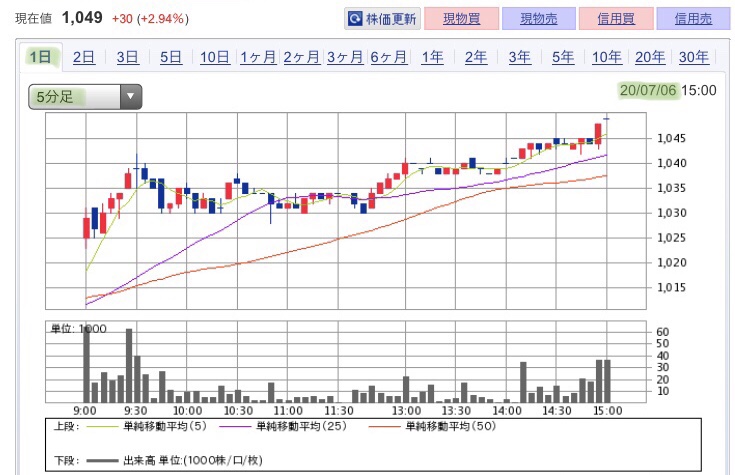Screen dimensions: 735x475
Task: Select the 2年 chart period
Action: [476, 57]
